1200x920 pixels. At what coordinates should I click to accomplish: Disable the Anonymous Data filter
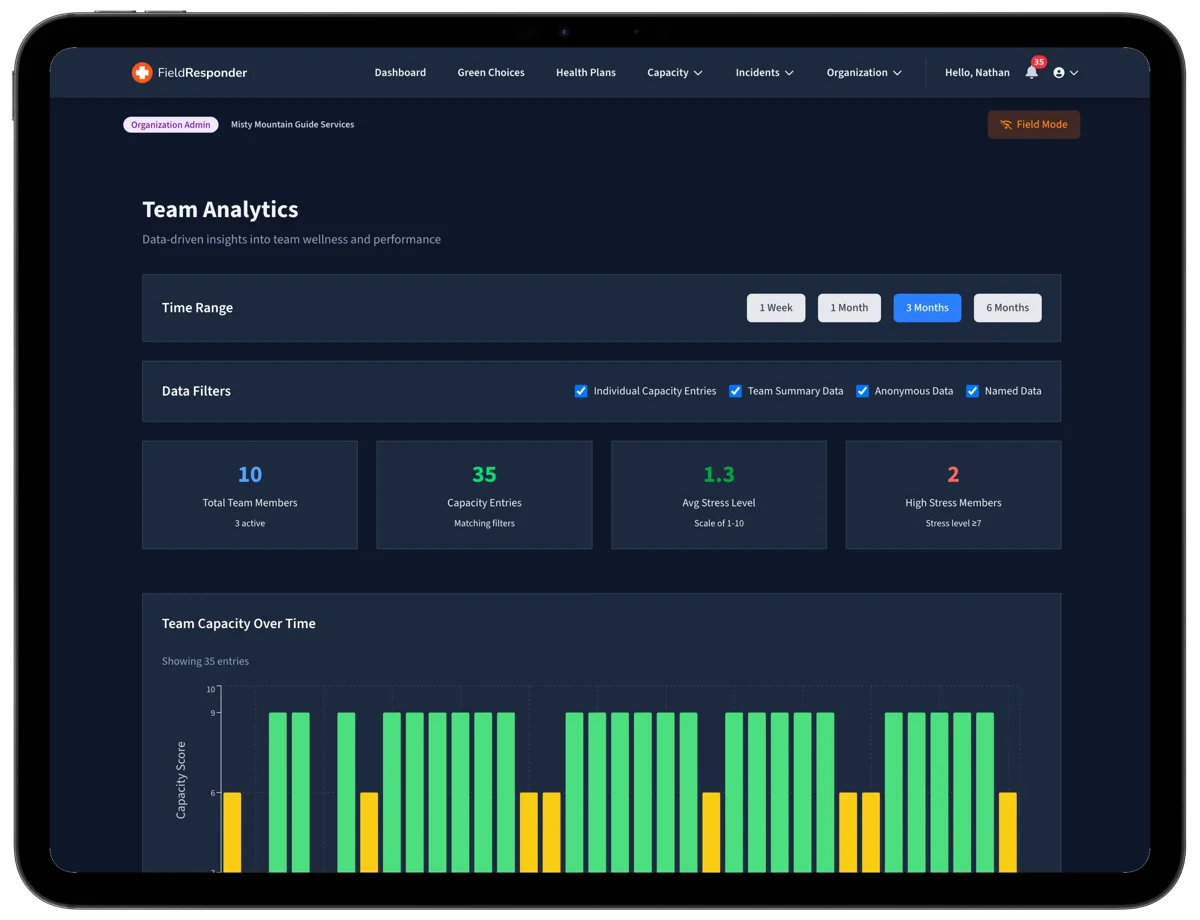(862, 391)
